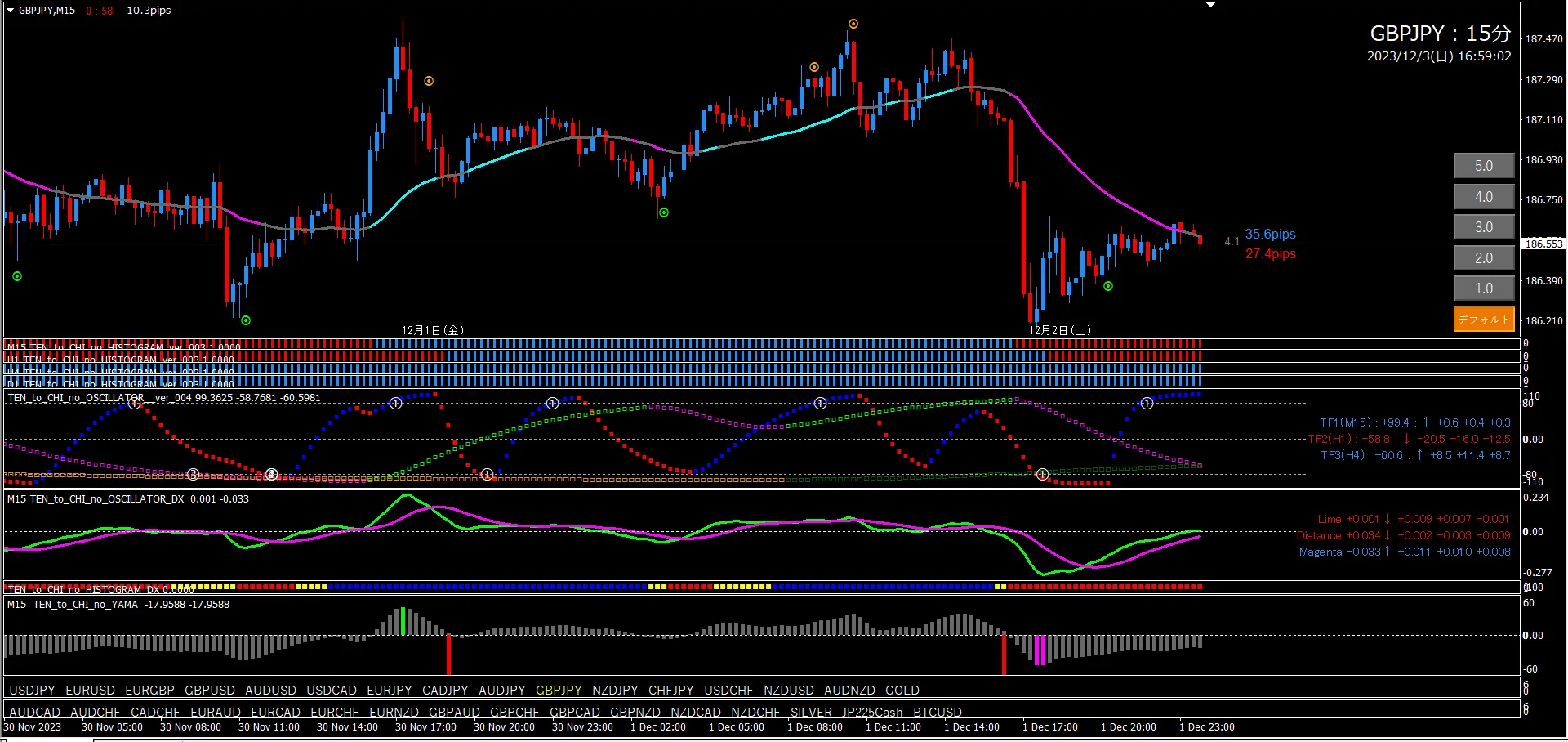Screen dimensions: 1568x742
Task: Switch to GBPNZD
Action: (635, 713)
